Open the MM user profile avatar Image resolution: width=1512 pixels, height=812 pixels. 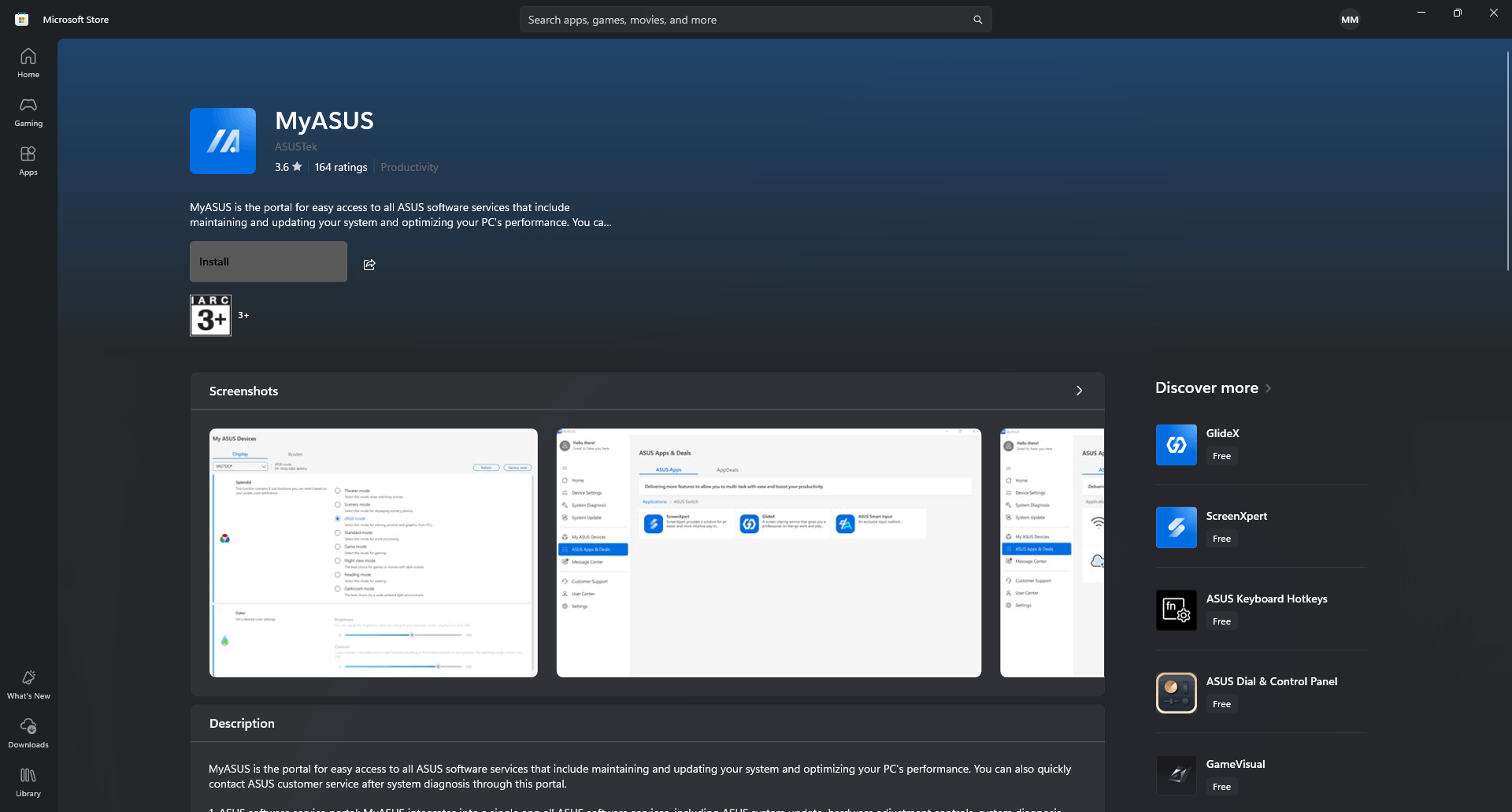tap(1350, 20)
